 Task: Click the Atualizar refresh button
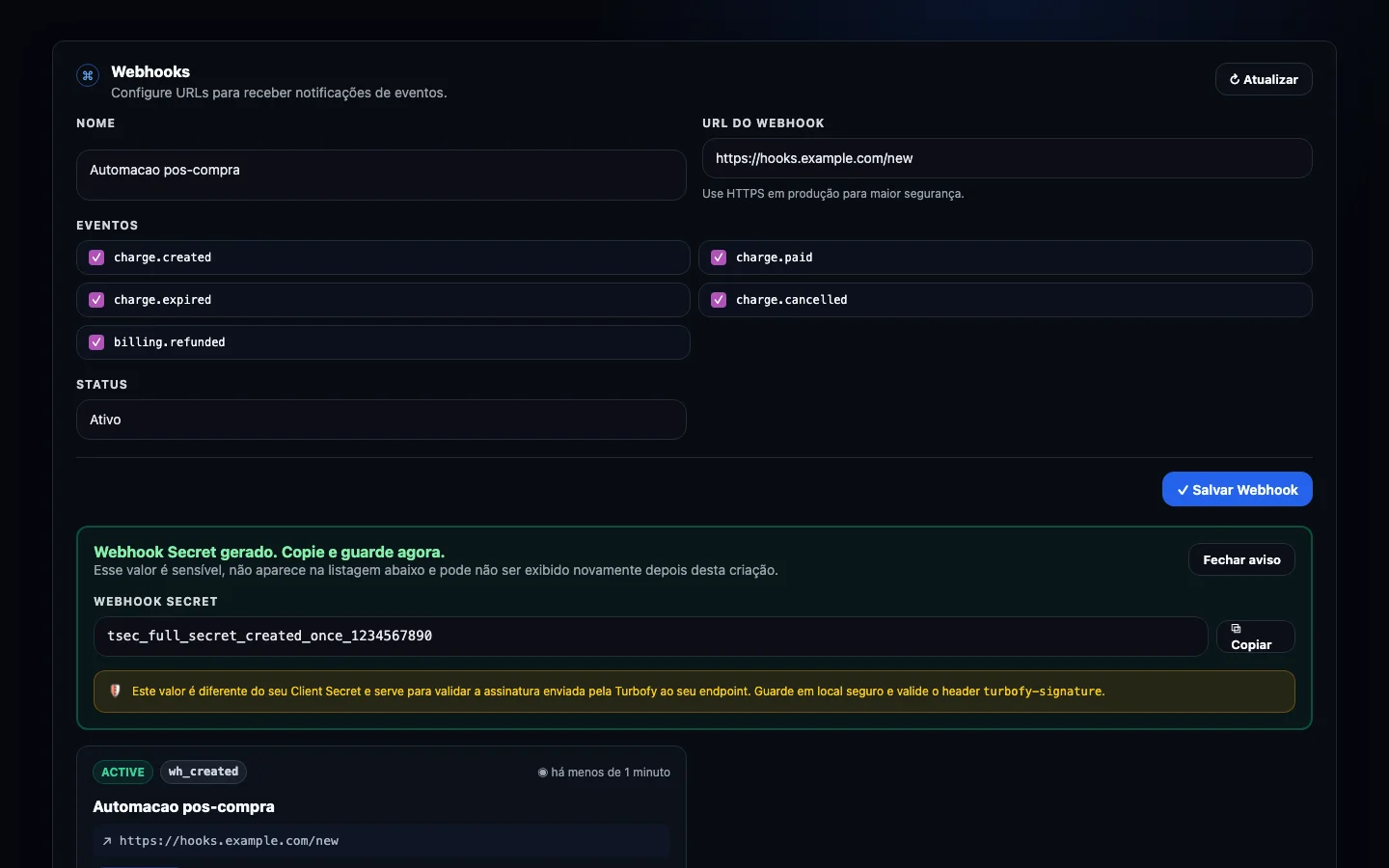(x=1264, y=79)
